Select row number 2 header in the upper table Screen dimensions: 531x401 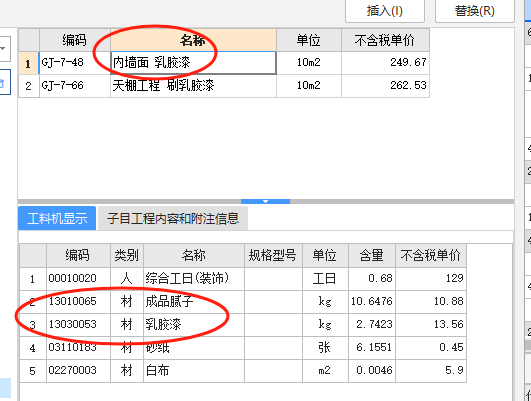click(x=29, y=86)
